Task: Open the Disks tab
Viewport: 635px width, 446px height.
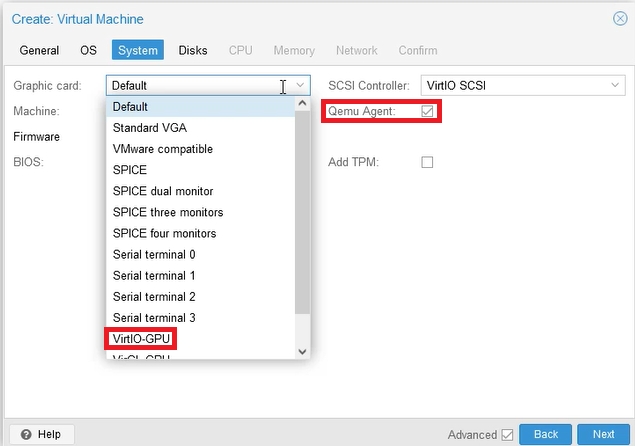Action: coord(193,50)
